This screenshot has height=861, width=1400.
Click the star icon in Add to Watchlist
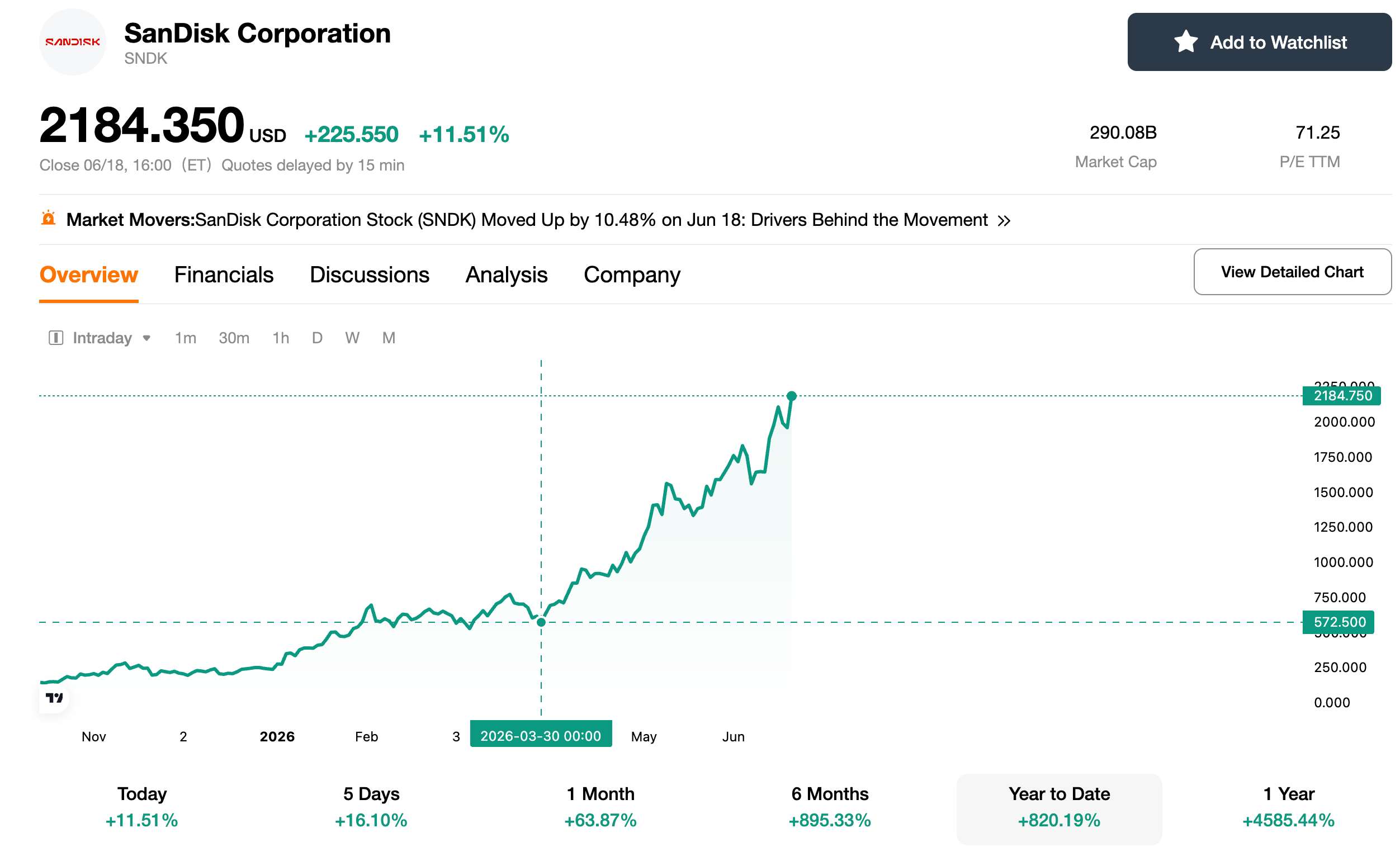(x=1186, y=41)
